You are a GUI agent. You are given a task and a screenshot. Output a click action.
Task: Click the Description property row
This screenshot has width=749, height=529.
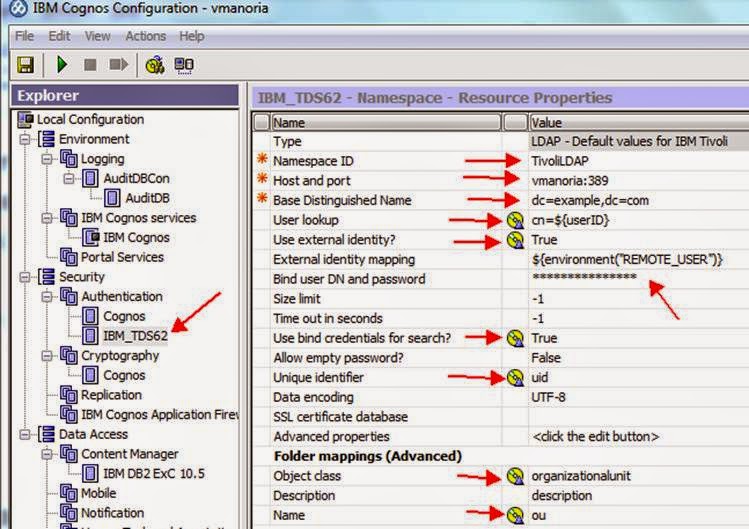tap(501, 496)
